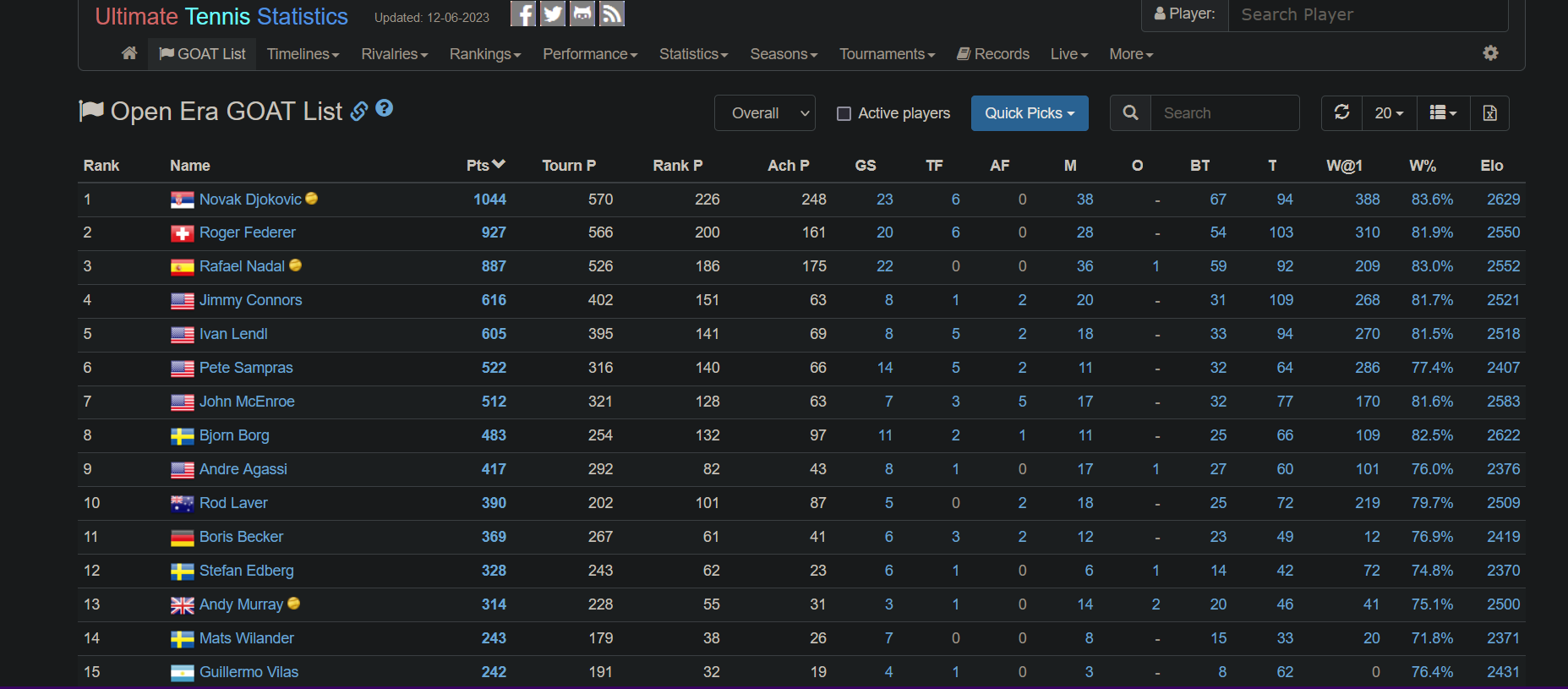This screenshot has width=1568, height=689.
Task: Expand the Rivalries menu
Action: point(395,54)
